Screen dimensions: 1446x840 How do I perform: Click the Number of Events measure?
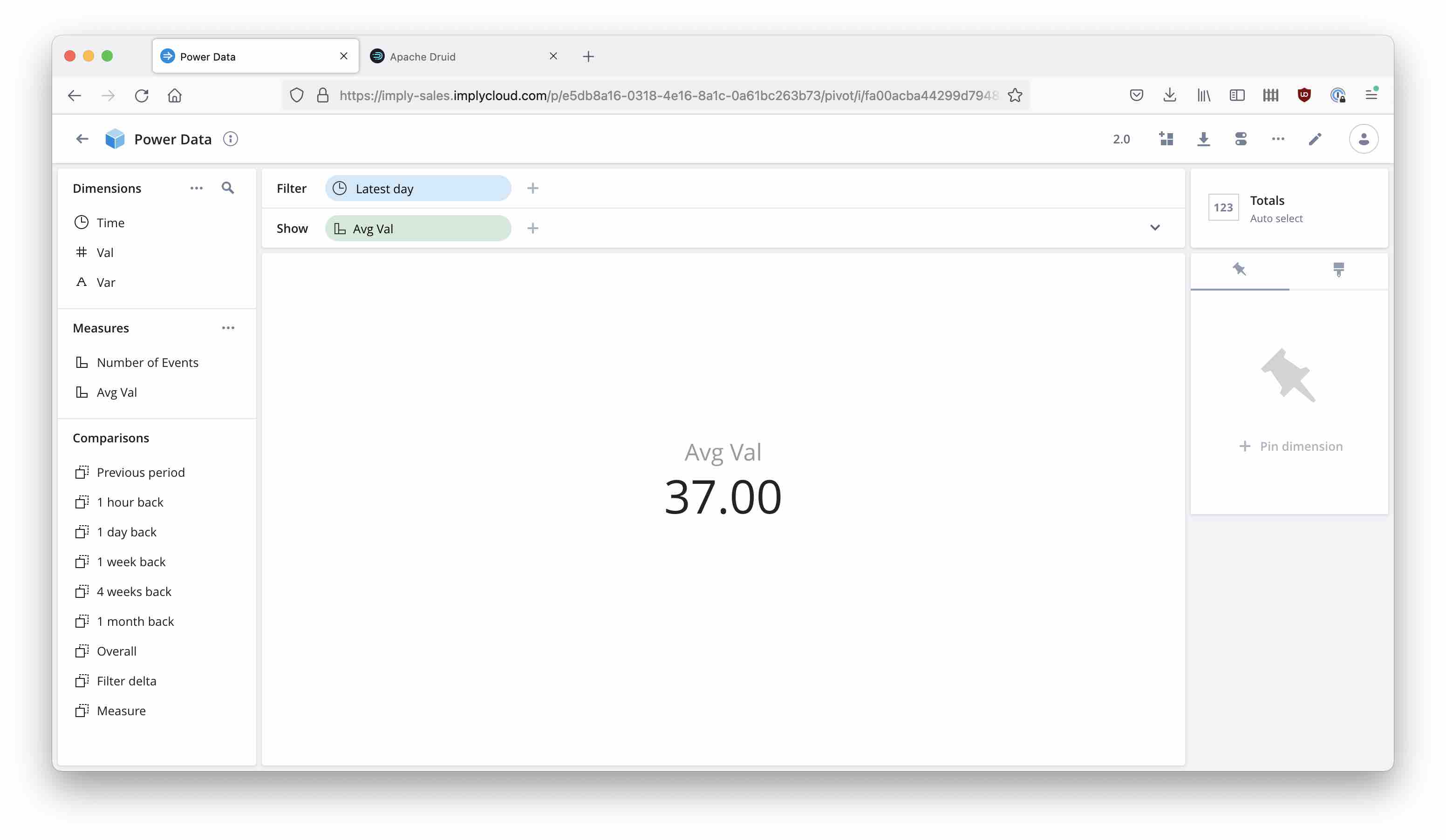(x=147, y=362)
